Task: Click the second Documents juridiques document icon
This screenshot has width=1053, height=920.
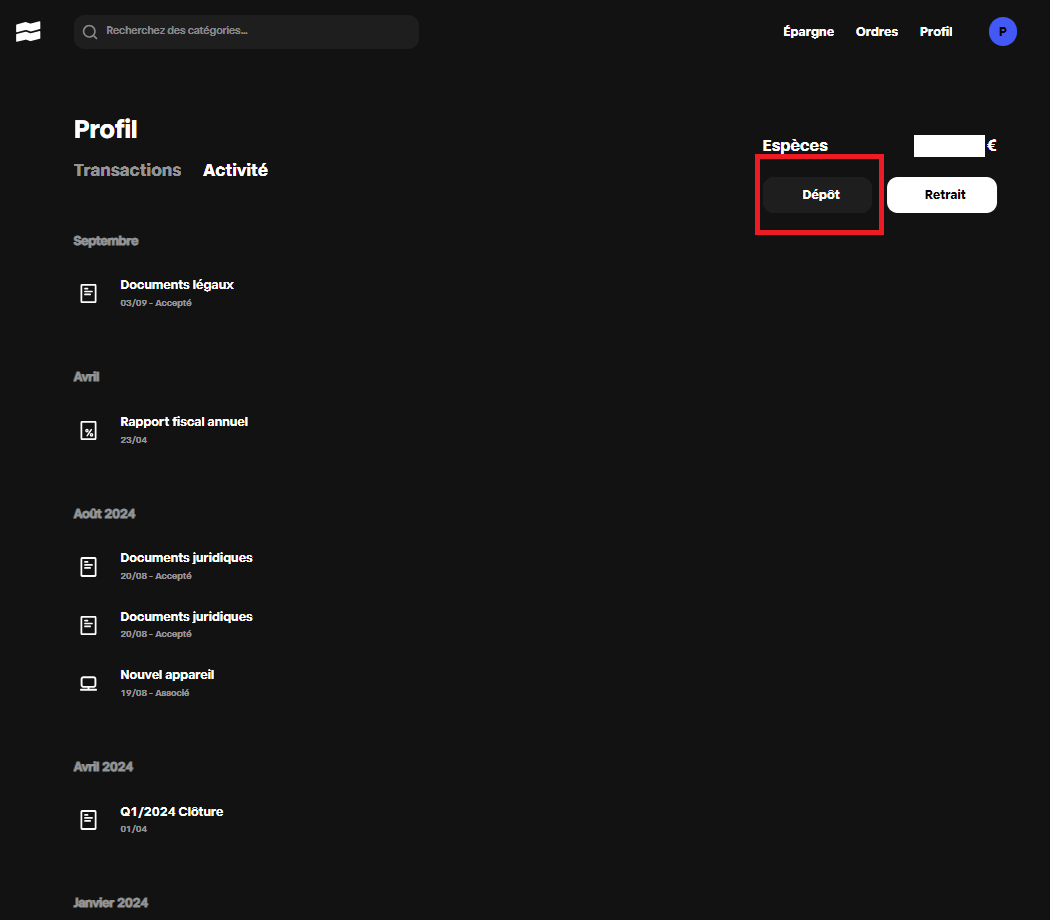Action: [x=89, y=625]
